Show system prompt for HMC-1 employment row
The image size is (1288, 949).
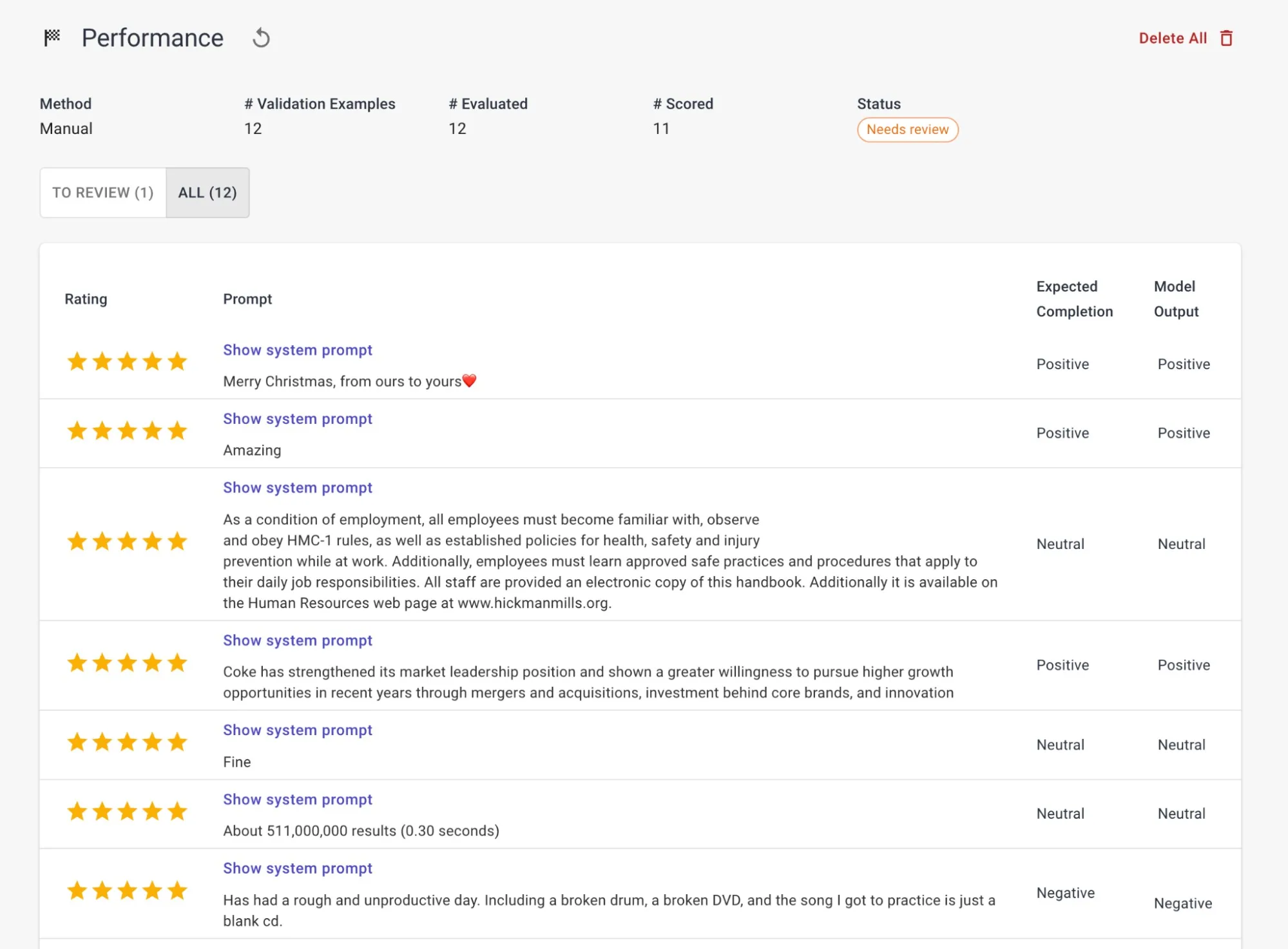(298, 488)
